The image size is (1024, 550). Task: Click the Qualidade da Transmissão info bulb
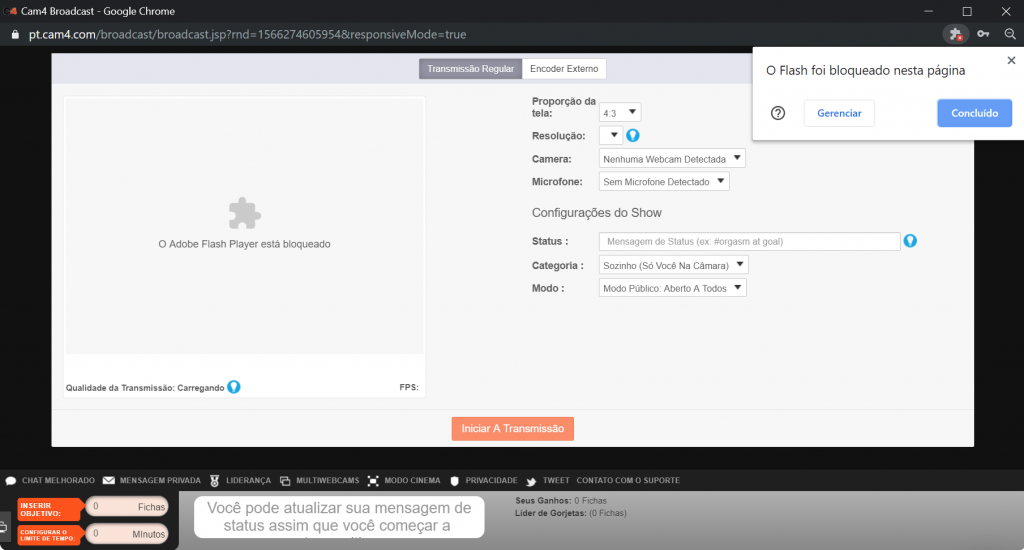click(233, 387)
